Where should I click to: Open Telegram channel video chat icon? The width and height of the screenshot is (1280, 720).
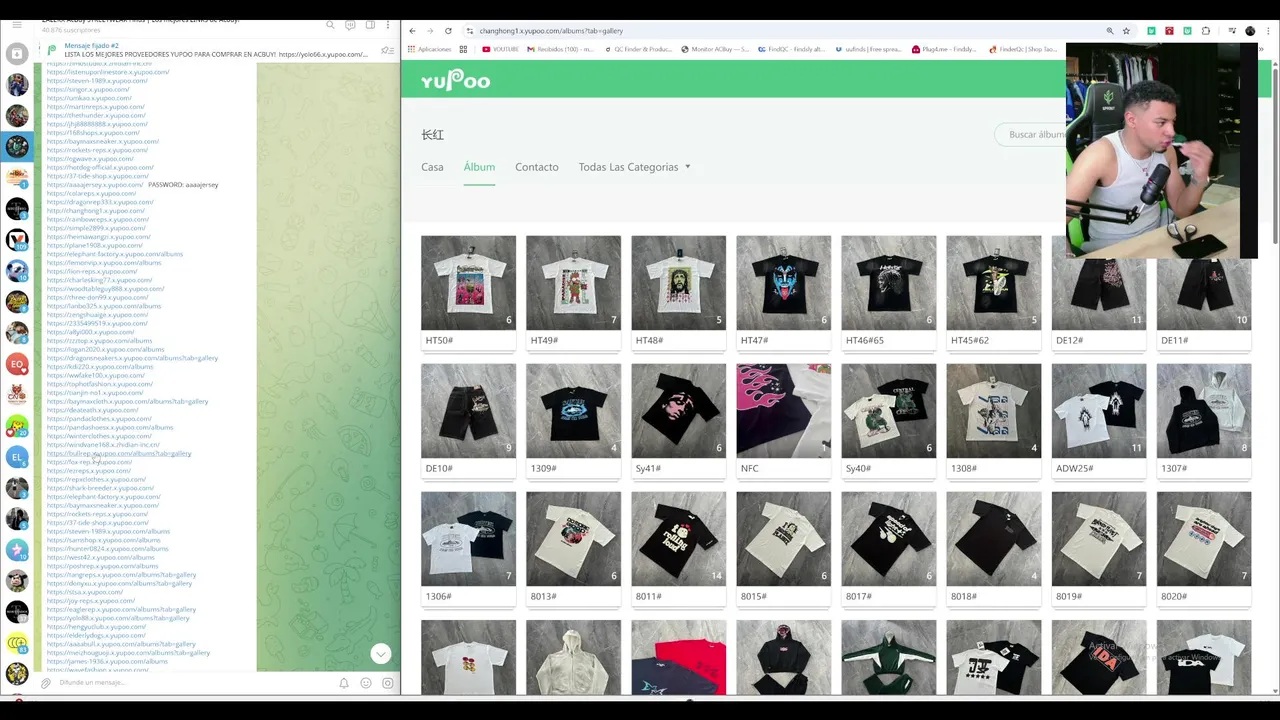point(350,25)
